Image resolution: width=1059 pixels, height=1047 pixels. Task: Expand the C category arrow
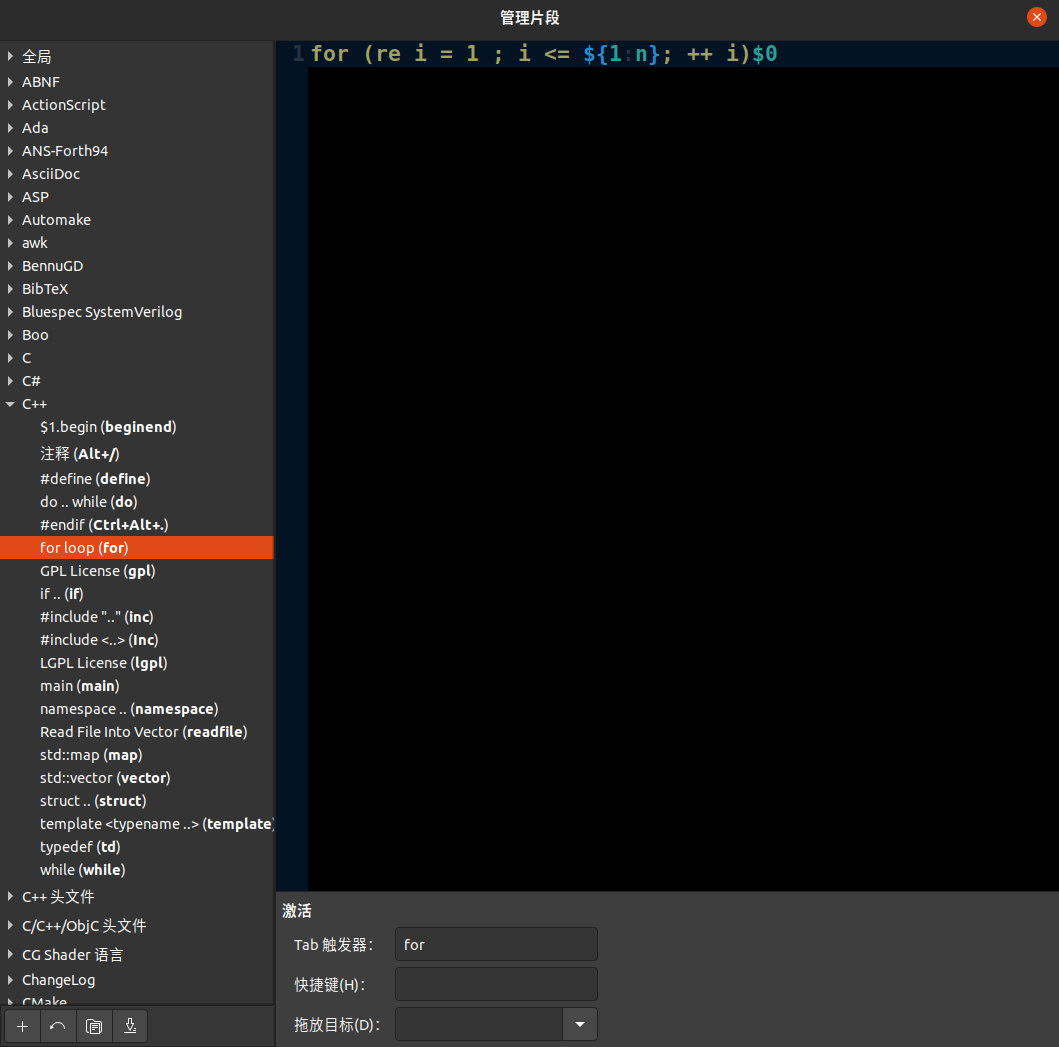point(10,357)
